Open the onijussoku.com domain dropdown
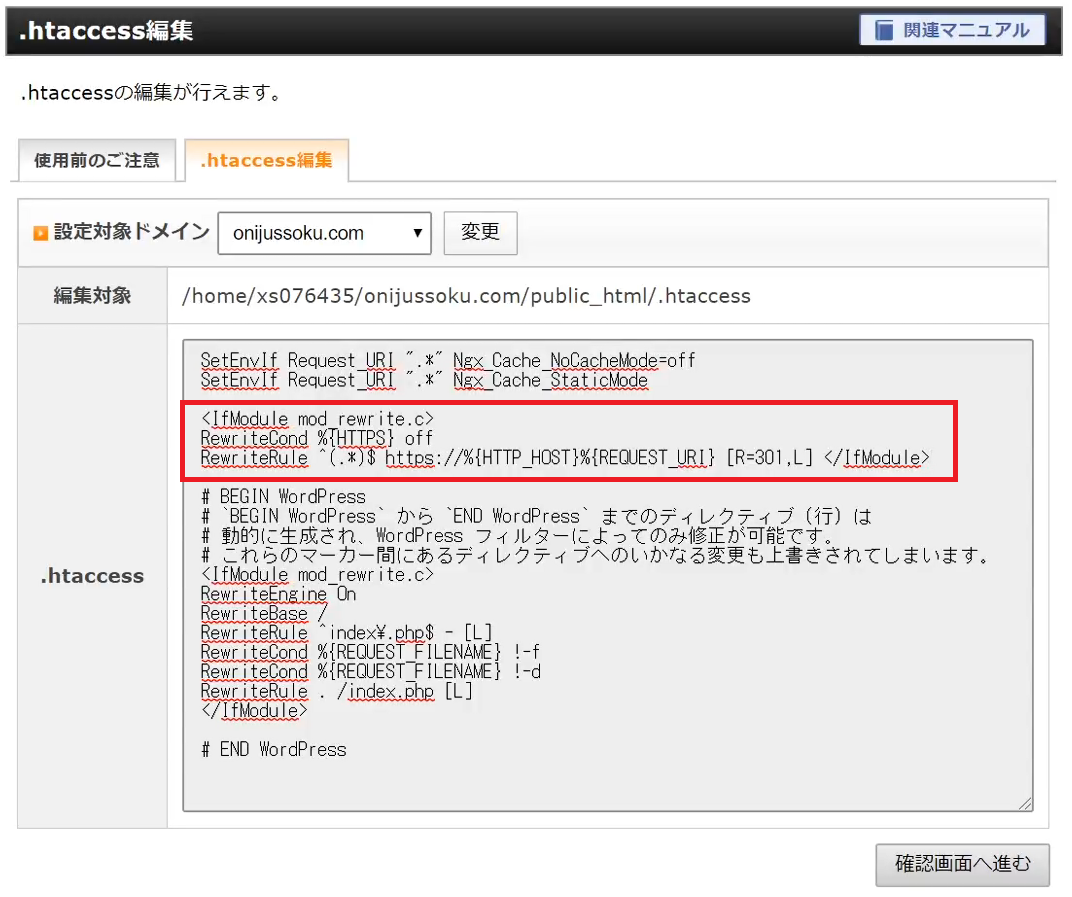This screenshot has width=1072, height=897. pyautogui.click(x=324, y=233)
